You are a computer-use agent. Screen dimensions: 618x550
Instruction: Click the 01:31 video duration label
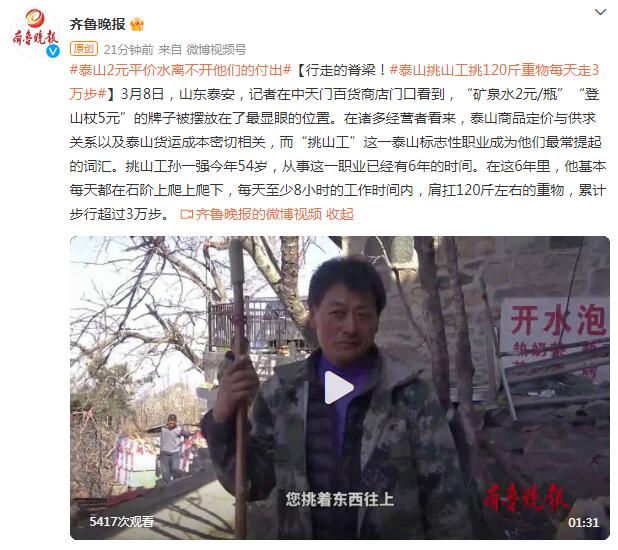pos(583,522)
